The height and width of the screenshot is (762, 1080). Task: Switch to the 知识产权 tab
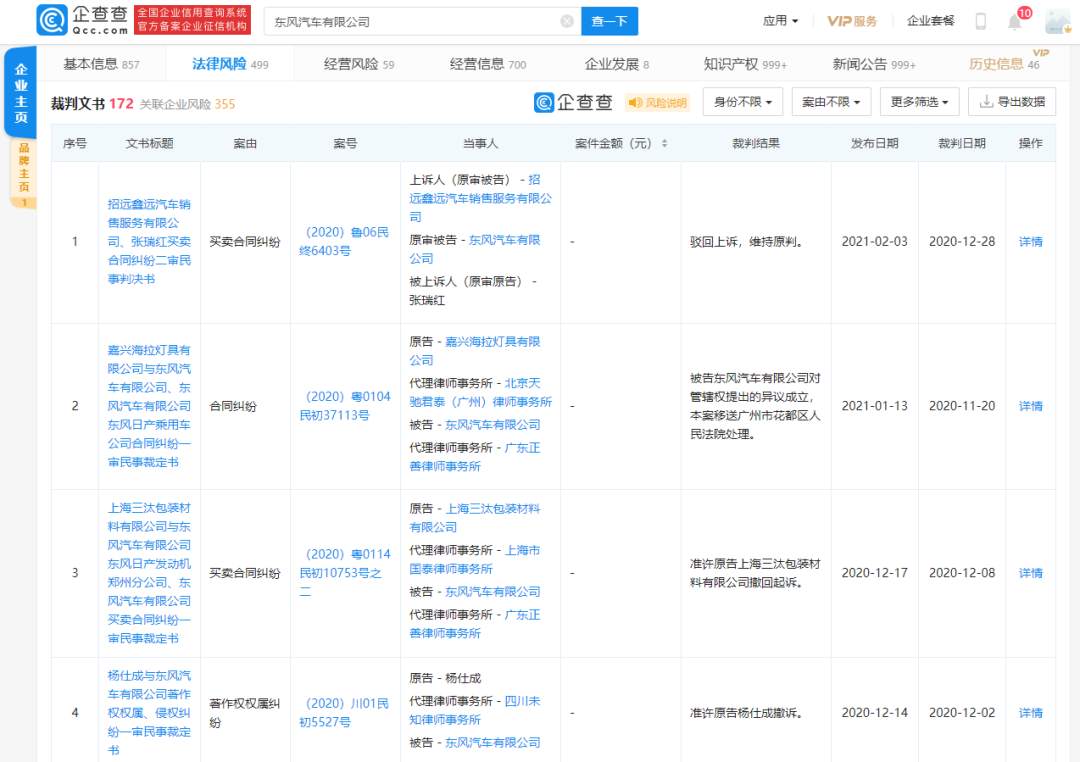745,64
